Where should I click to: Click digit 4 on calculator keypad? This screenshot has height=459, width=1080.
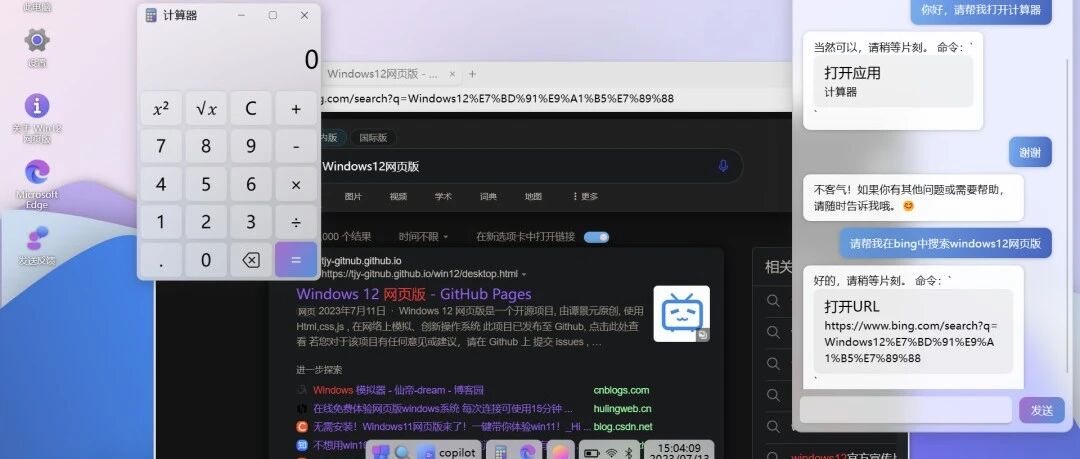tap(161, 184)
